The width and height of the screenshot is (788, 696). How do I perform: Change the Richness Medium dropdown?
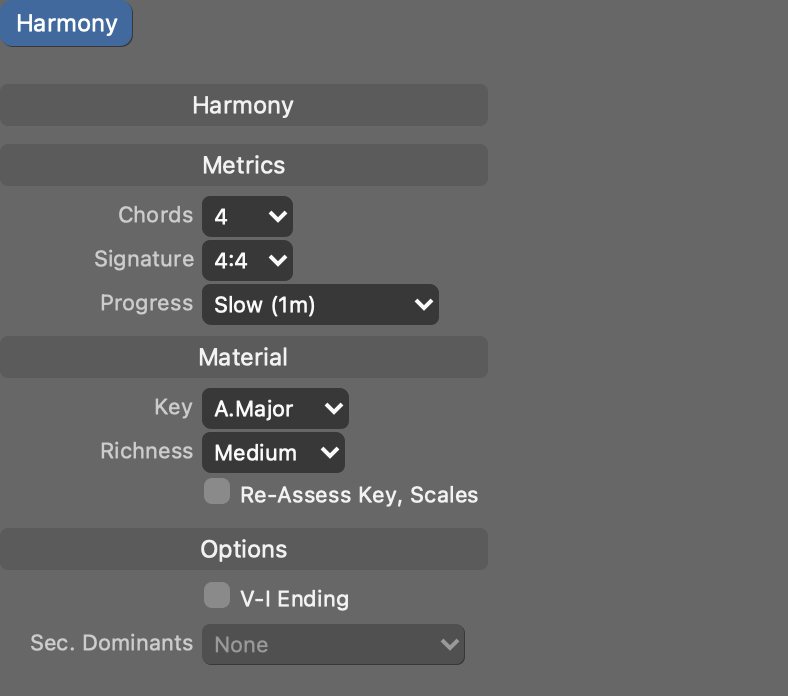pyautogui.click(x=273, y=453)
